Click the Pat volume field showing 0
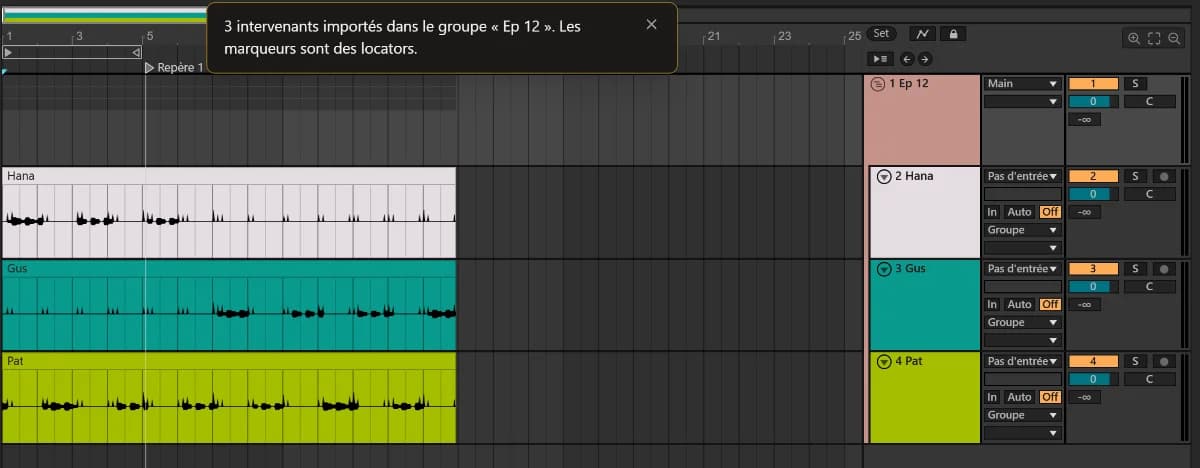 pos(1092,379)
